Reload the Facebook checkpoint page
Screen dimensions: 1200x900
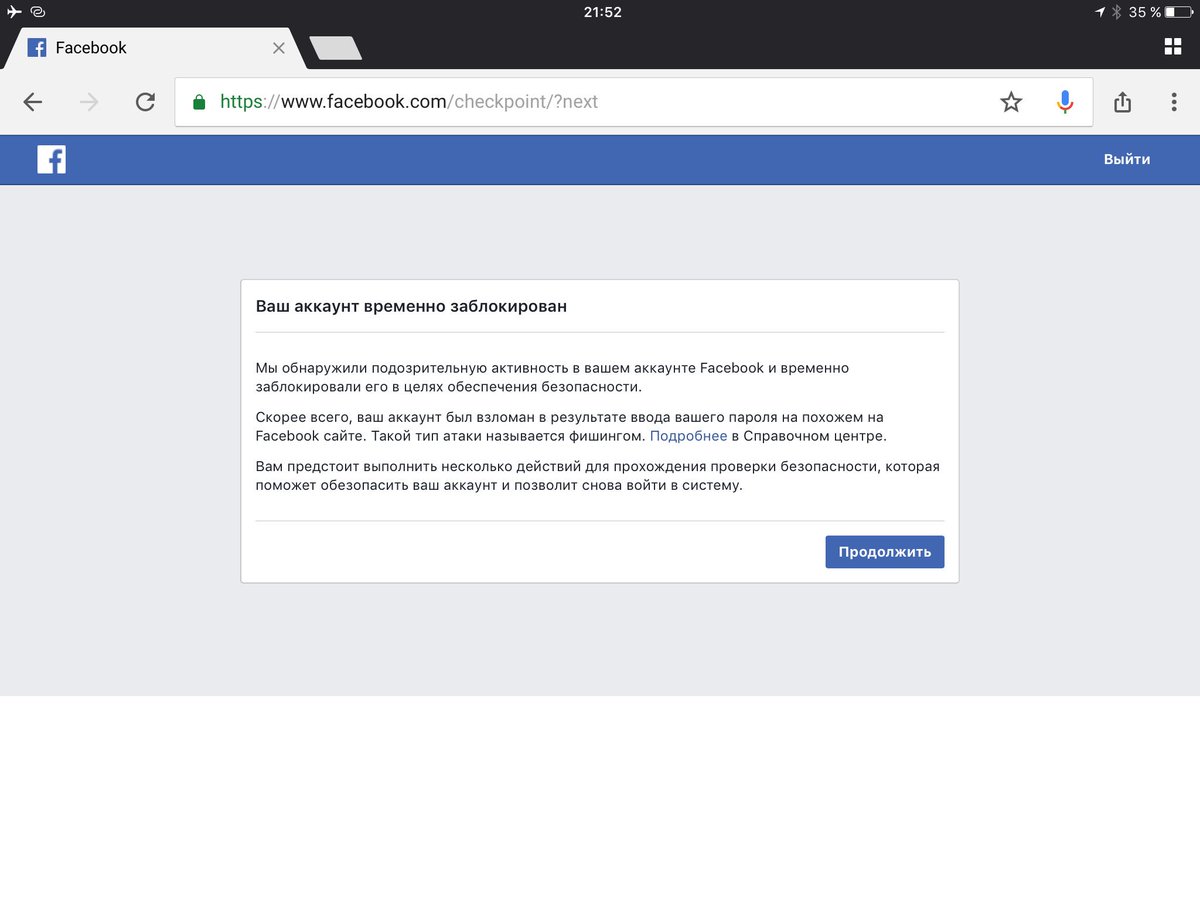(x=145, y=102)
